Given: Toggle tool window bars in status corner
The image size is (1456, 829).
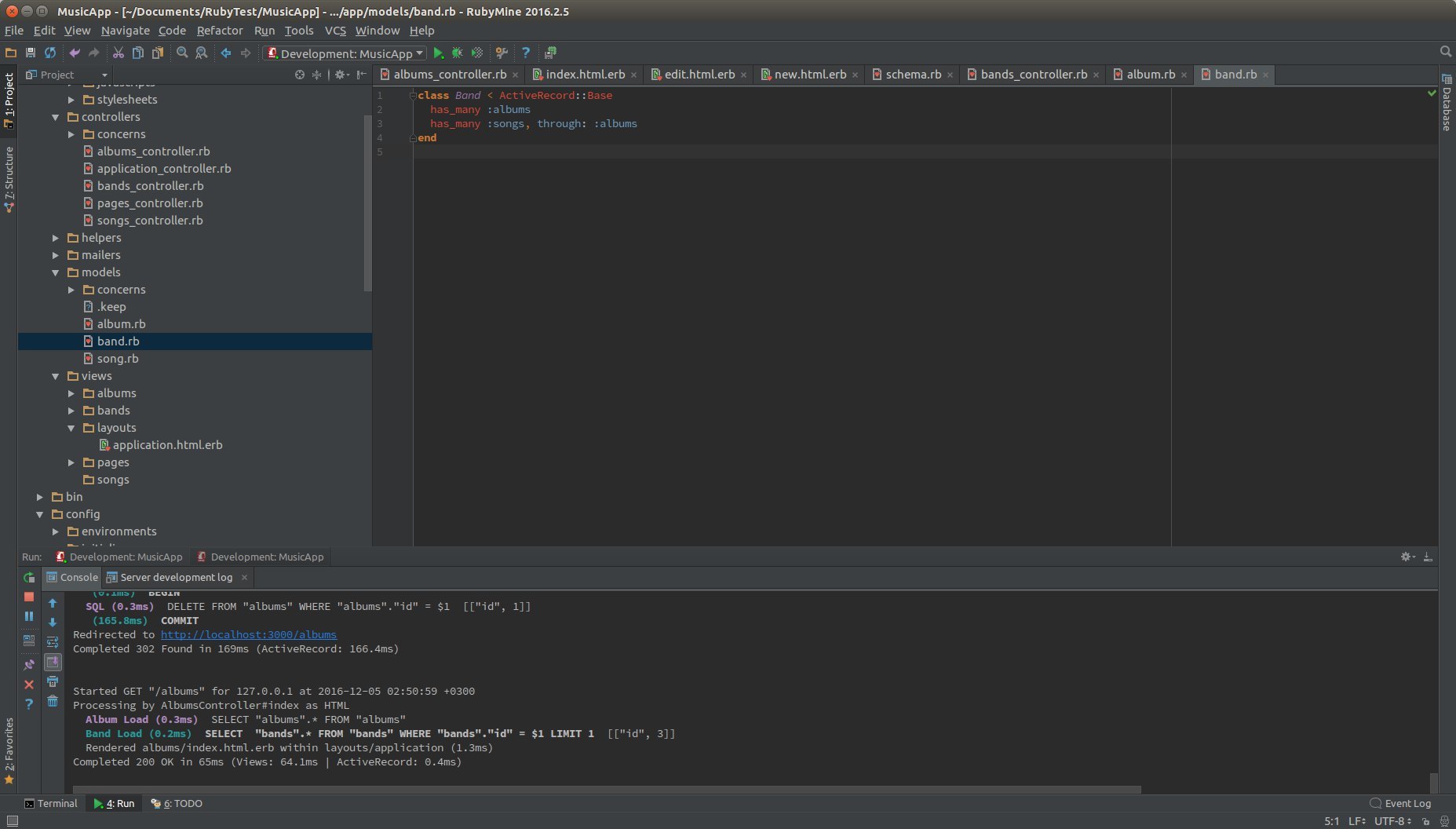Looking at the screenshot, I should point(11,820).
